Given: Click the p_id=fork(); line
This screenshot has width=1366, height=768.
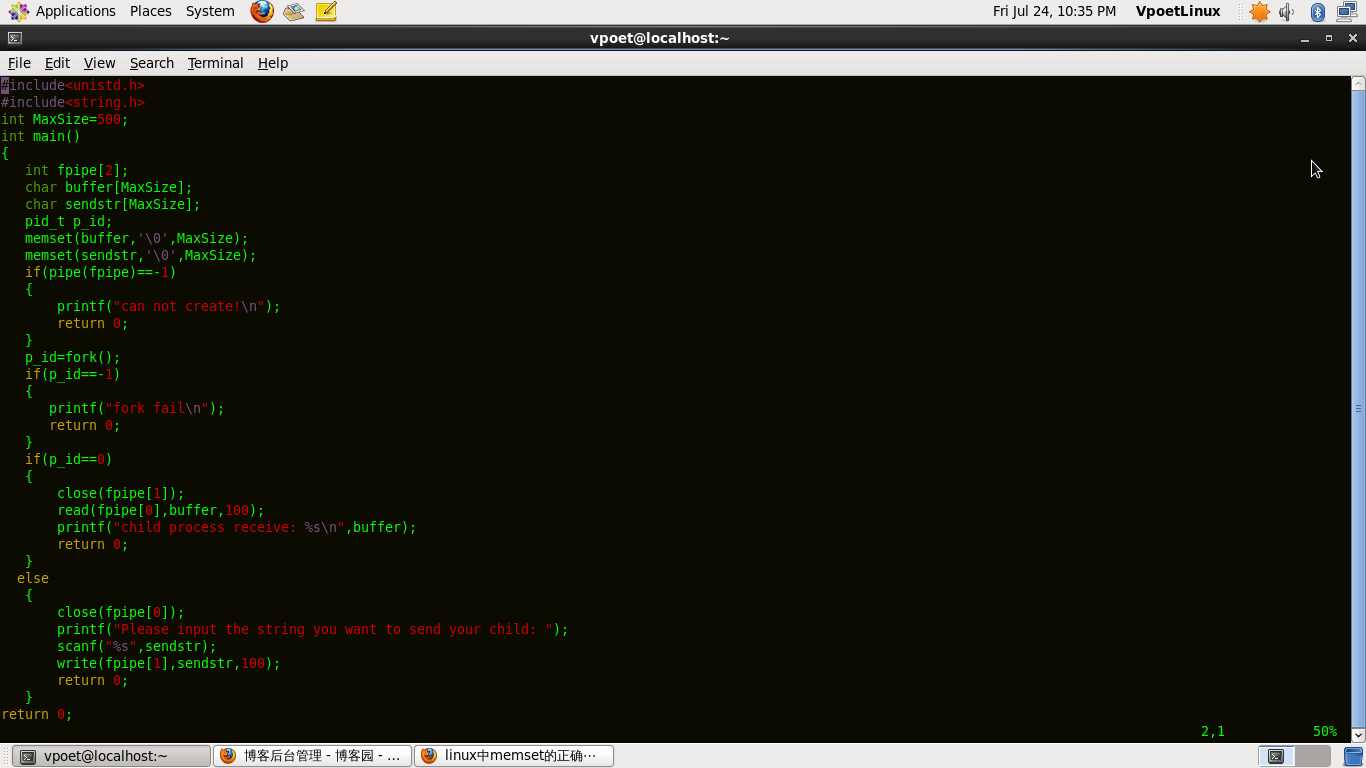Looking at the screenshot, I should tap(73, 357).
